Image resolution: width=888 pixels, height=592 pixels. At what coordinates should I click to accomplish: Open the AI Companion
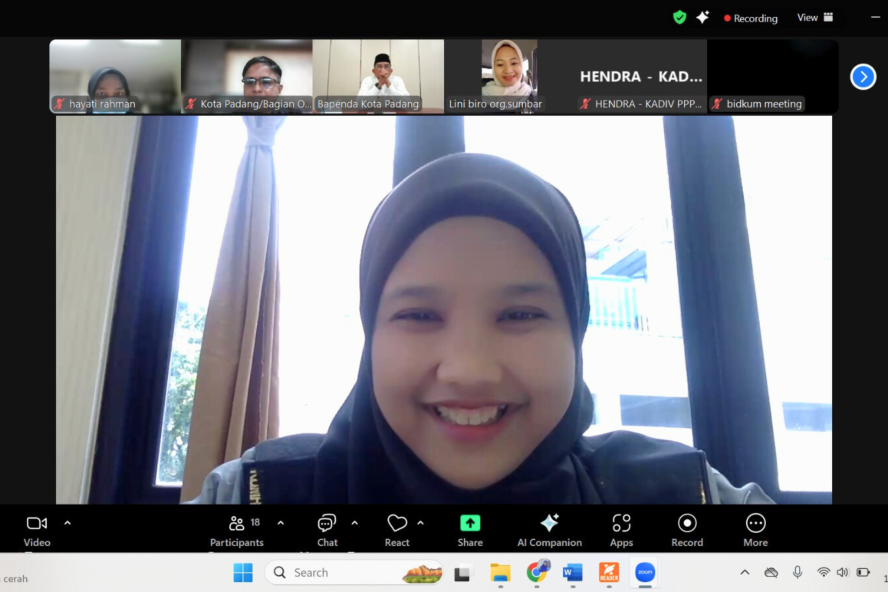pos(549,529)
